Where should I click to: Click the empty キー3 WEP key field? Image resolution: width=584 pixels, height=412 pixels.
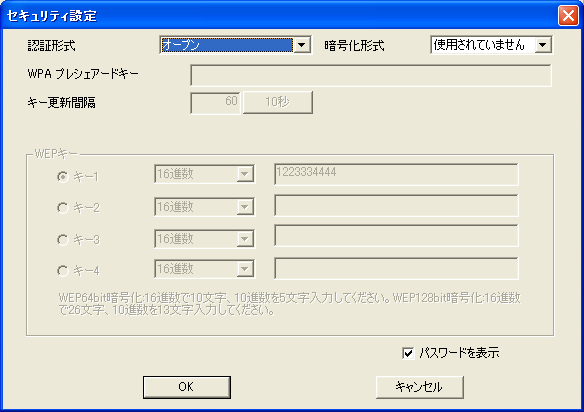pos(396,235)
